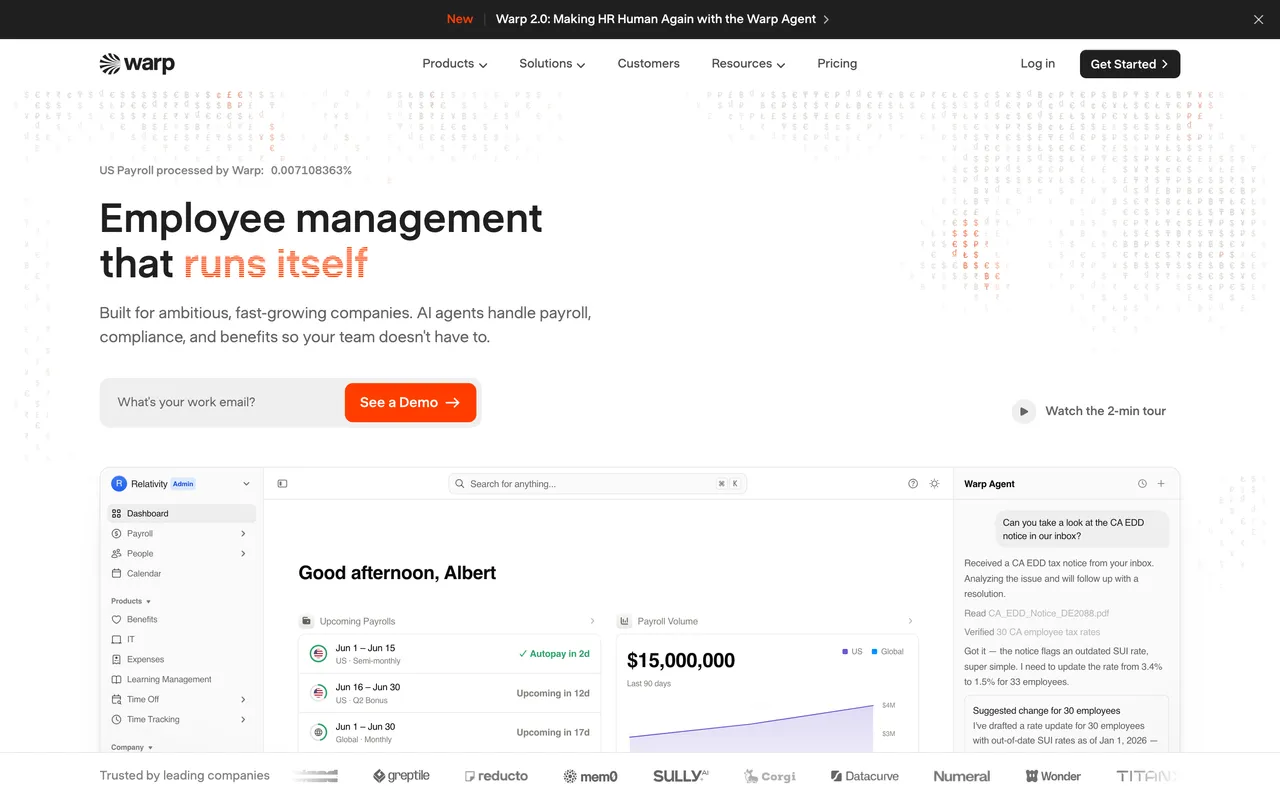Toggle the sidebar panel icon in dashboard
This screenshot has width=1280, height=800.
click(x=282, y=484)
